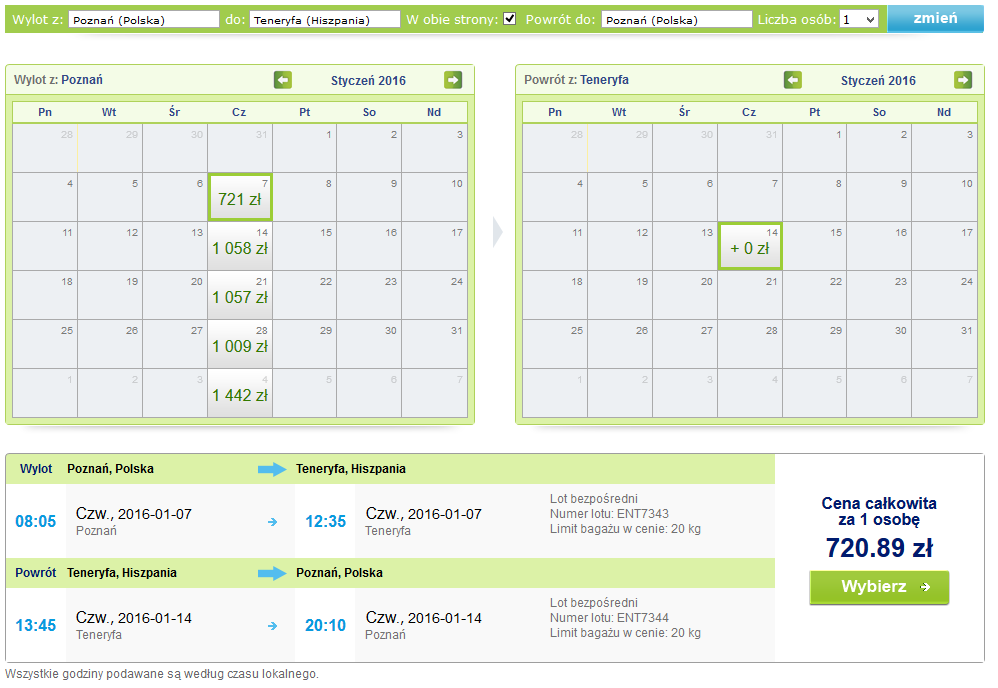Image resolution: width=998 pixels, height=688 pixels.
Task: Go to previous month in departure calendar
Action: click(283, 80)
